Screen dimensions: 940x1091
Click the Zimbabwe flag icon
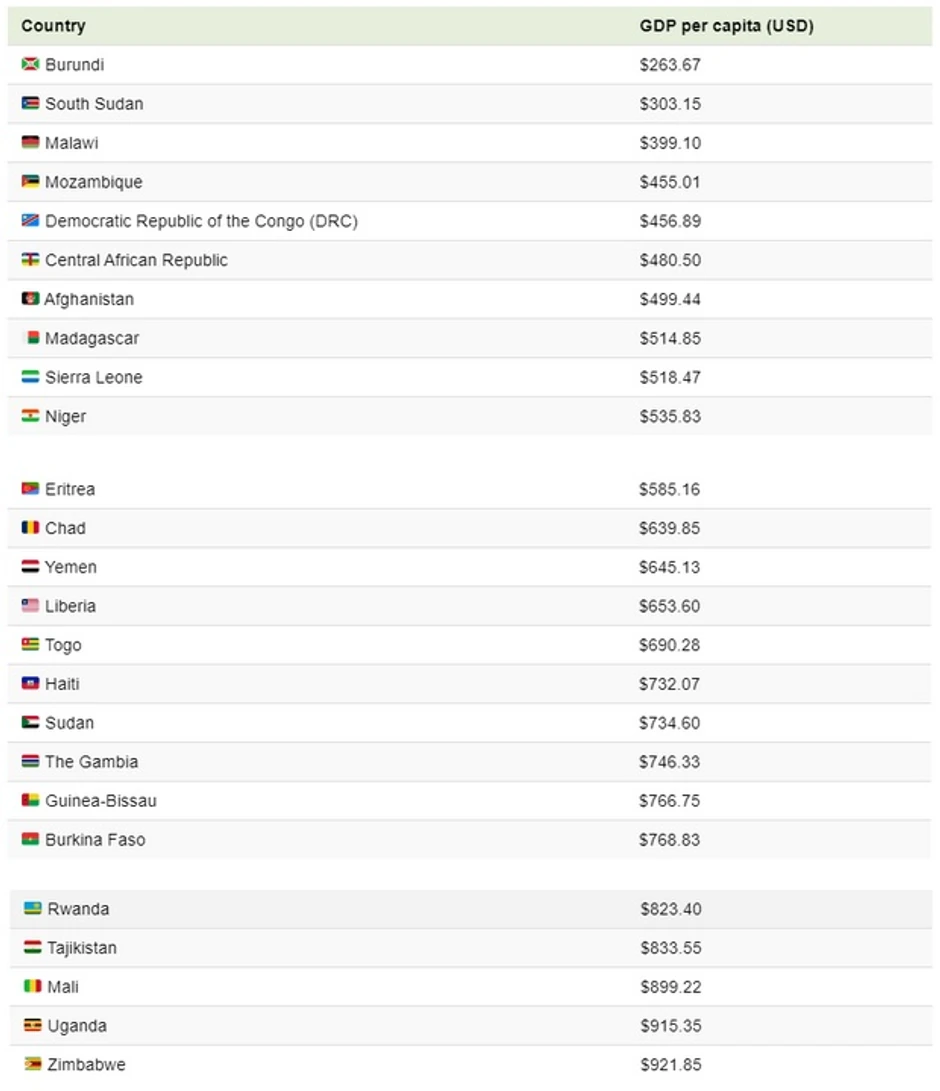pyautogui.click(x=32, y=1064)
